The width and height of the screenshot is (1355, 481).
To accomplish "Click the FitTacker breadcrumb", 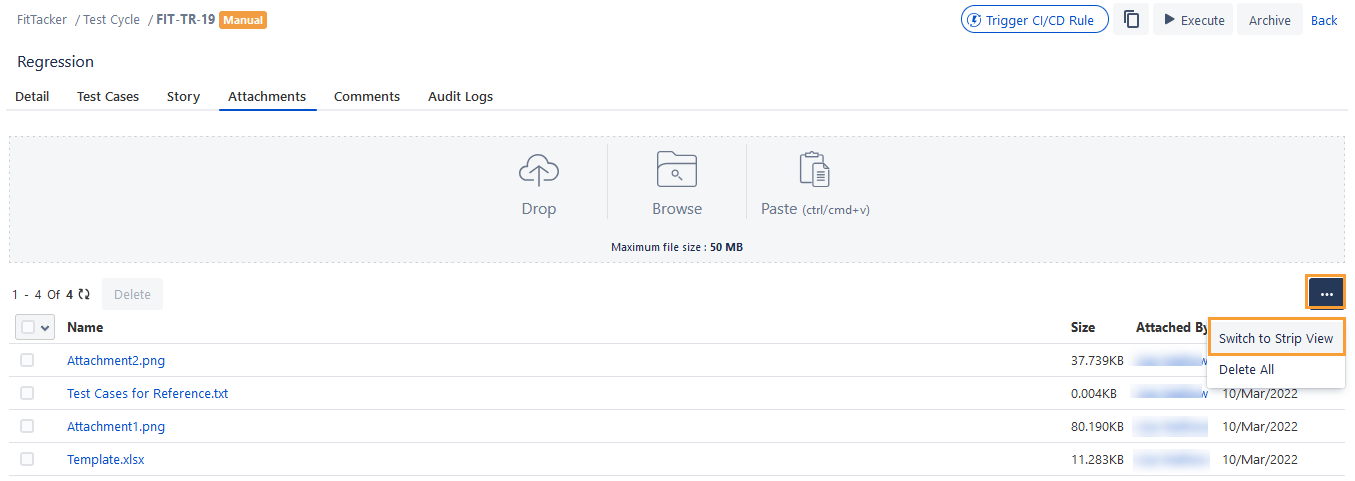I will coord(42,19).
